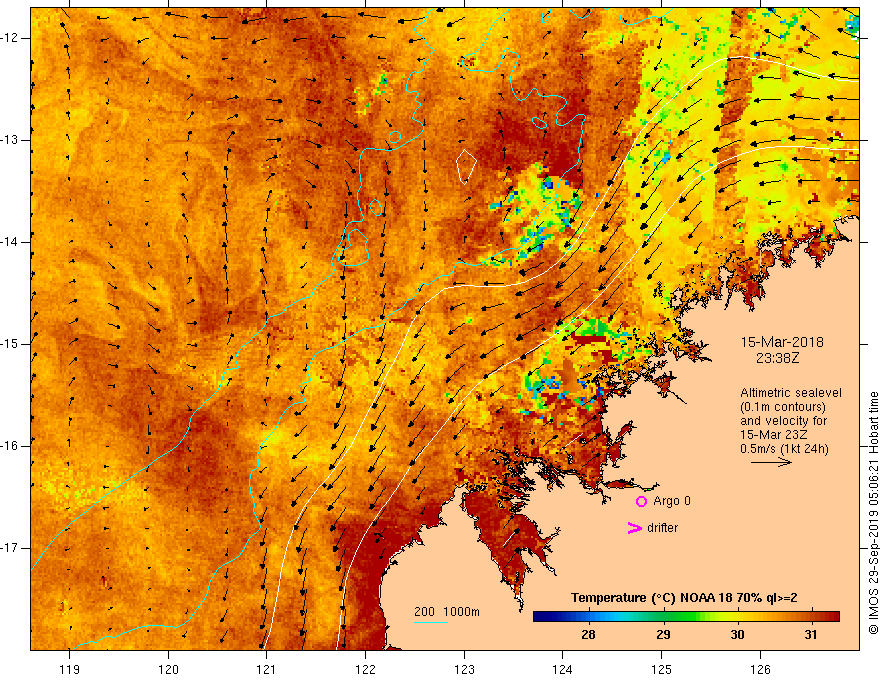Click the longitude axis label 123
The width and height of the screenshot is (880, 680).
[464, 669]
